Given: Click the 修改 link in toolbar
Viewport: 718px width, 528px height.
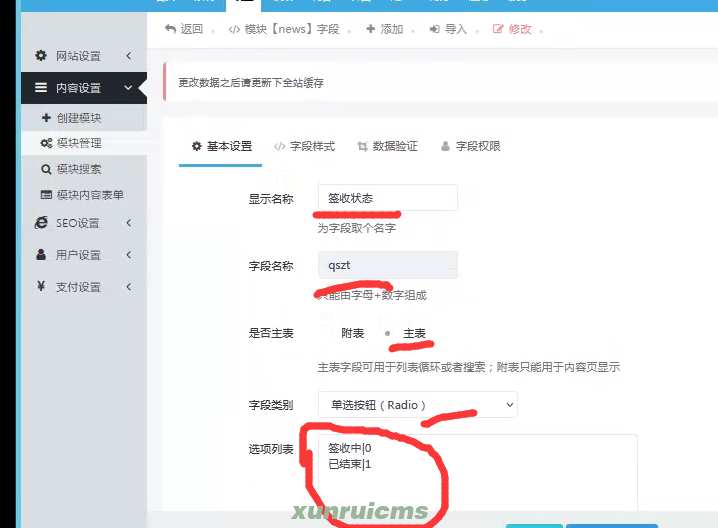Looking at the screenshot, I should [512, 29].
